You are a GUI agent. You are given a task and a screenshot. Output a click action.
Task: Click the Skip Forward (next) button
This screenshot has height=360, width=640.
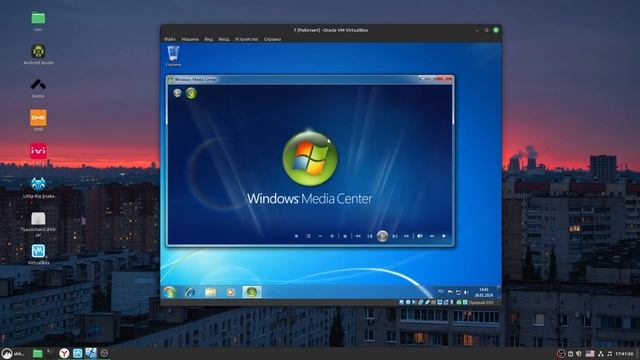coord(395,236)
